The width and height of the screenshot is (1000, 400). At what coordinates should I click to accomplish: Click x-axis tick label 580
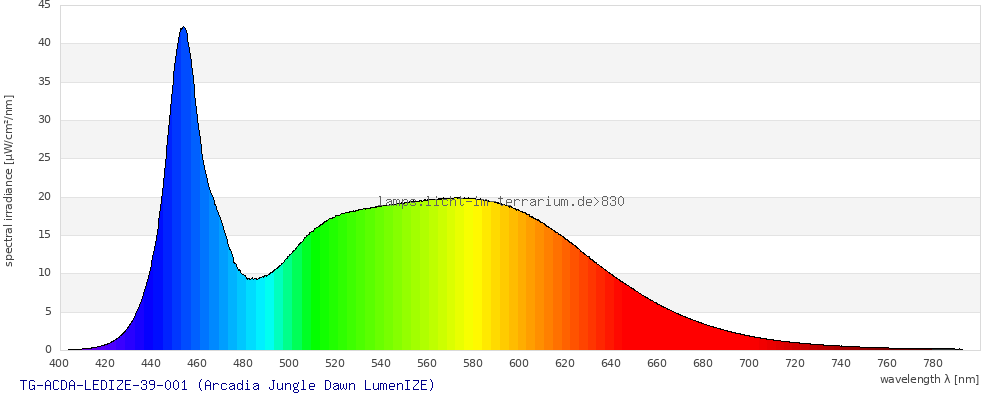coord(473,364)
